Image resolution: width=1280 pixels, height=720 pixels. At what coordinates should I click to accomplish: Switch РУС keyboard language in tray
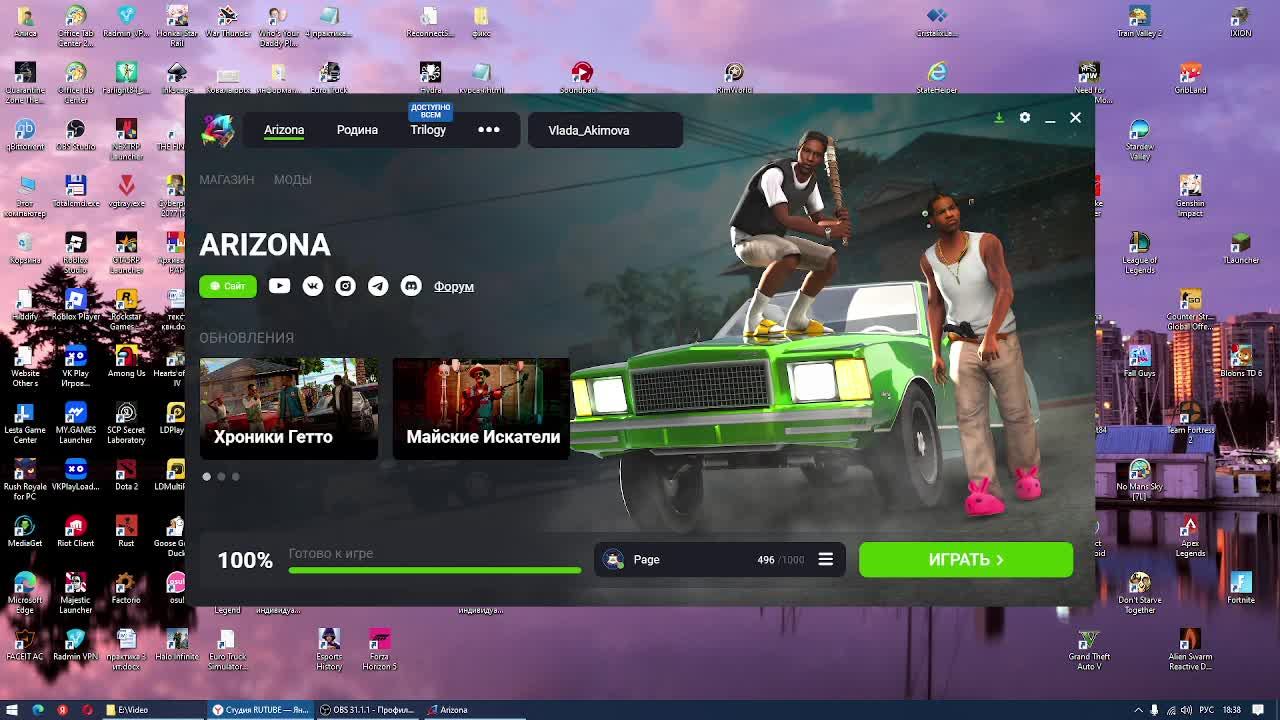1207,710
